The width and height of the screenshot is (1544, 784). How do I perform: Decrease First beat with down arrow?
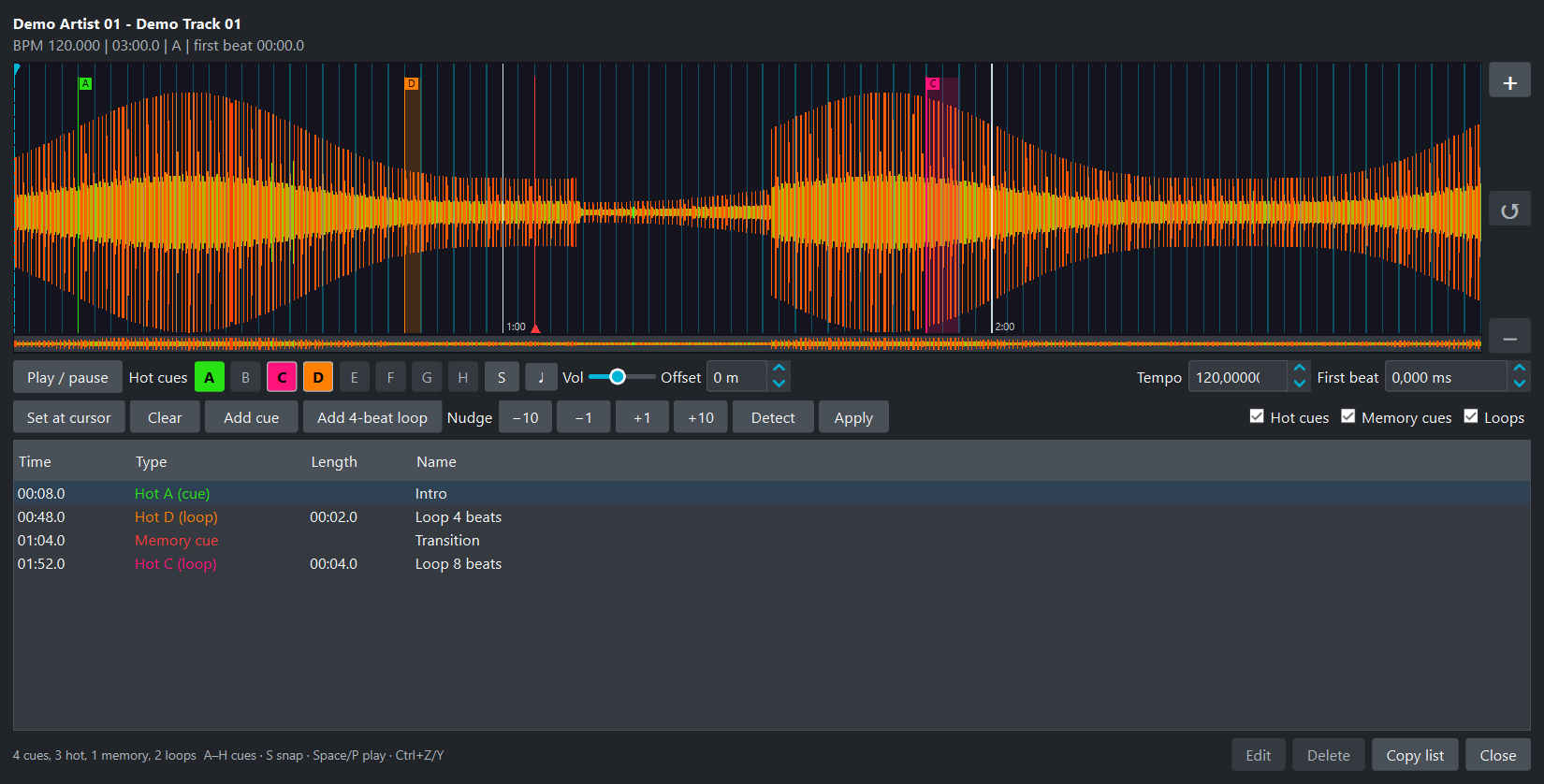coord(1520,384)
